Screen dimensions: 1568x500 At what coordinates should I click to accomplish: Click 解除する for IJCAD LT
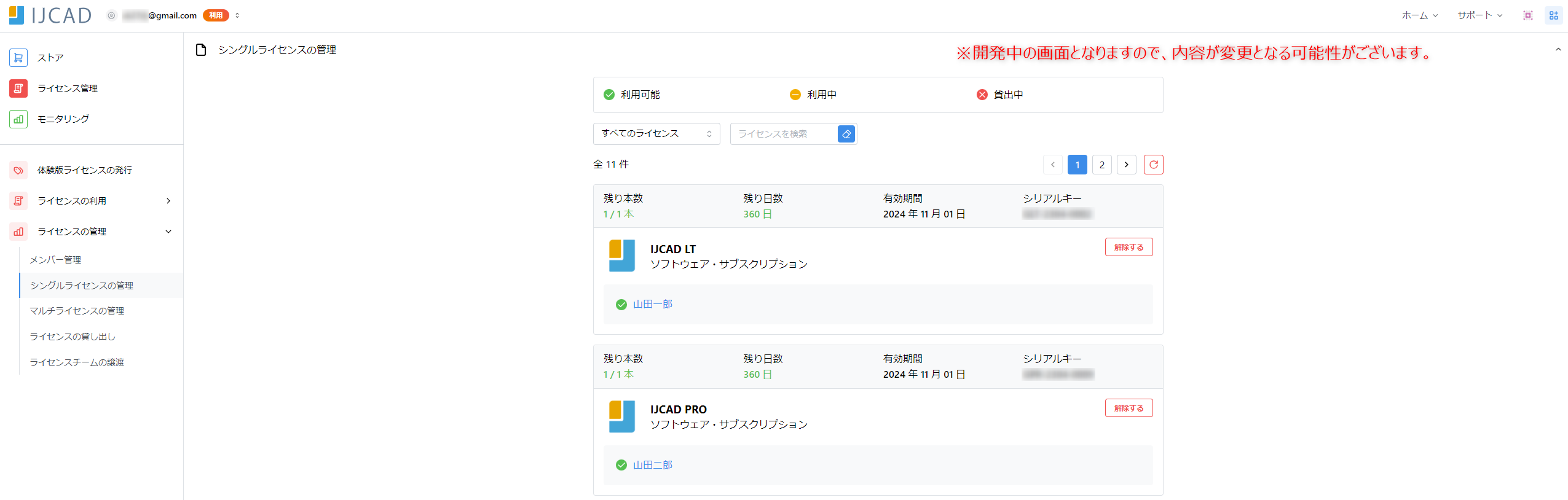coord(1129,247)
